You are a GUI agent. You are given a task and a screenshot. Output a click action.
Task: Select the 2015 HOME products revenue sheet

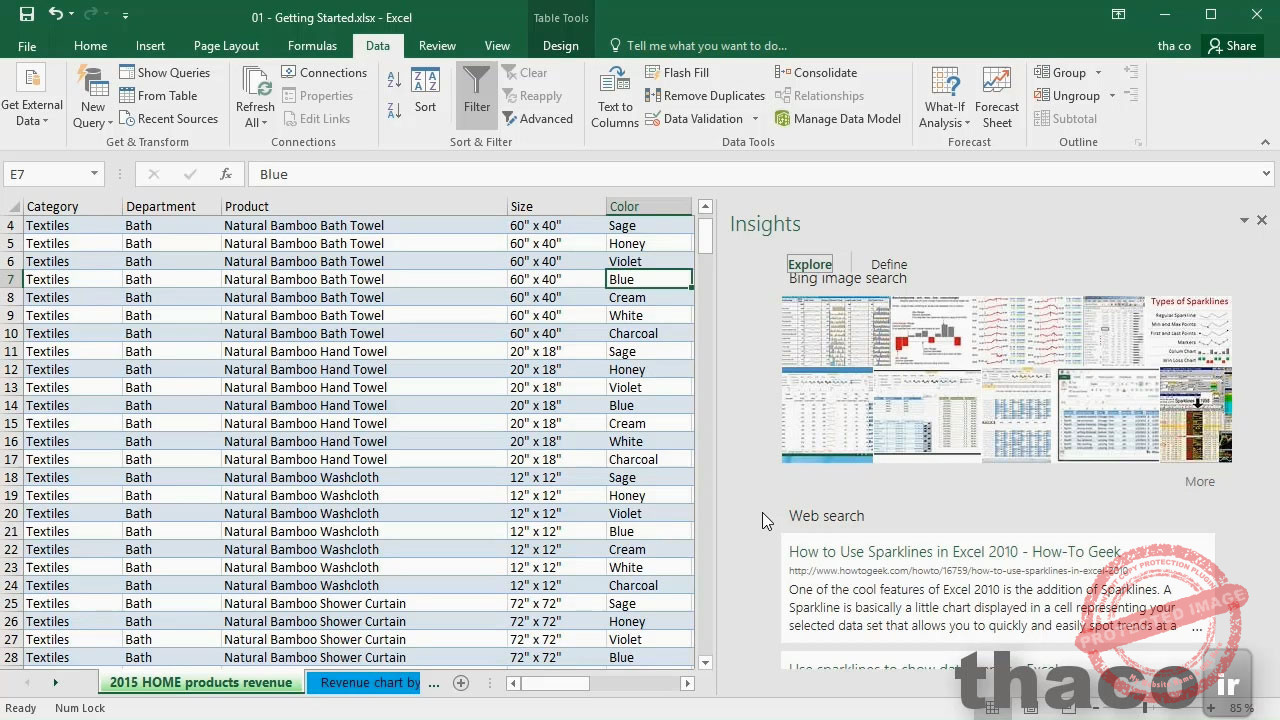coord(201,683)
